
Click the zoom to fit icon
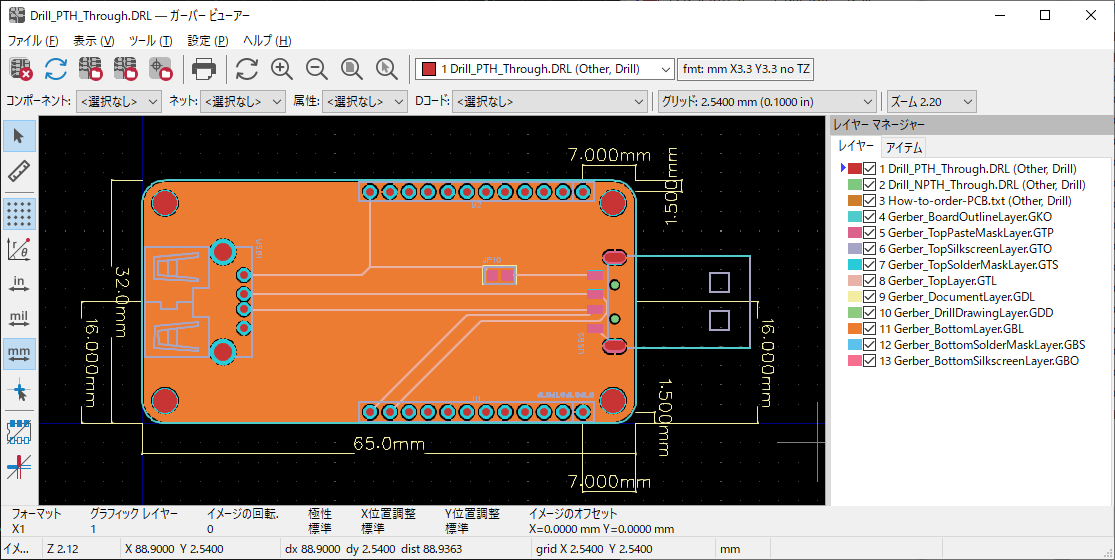(352, 69)
